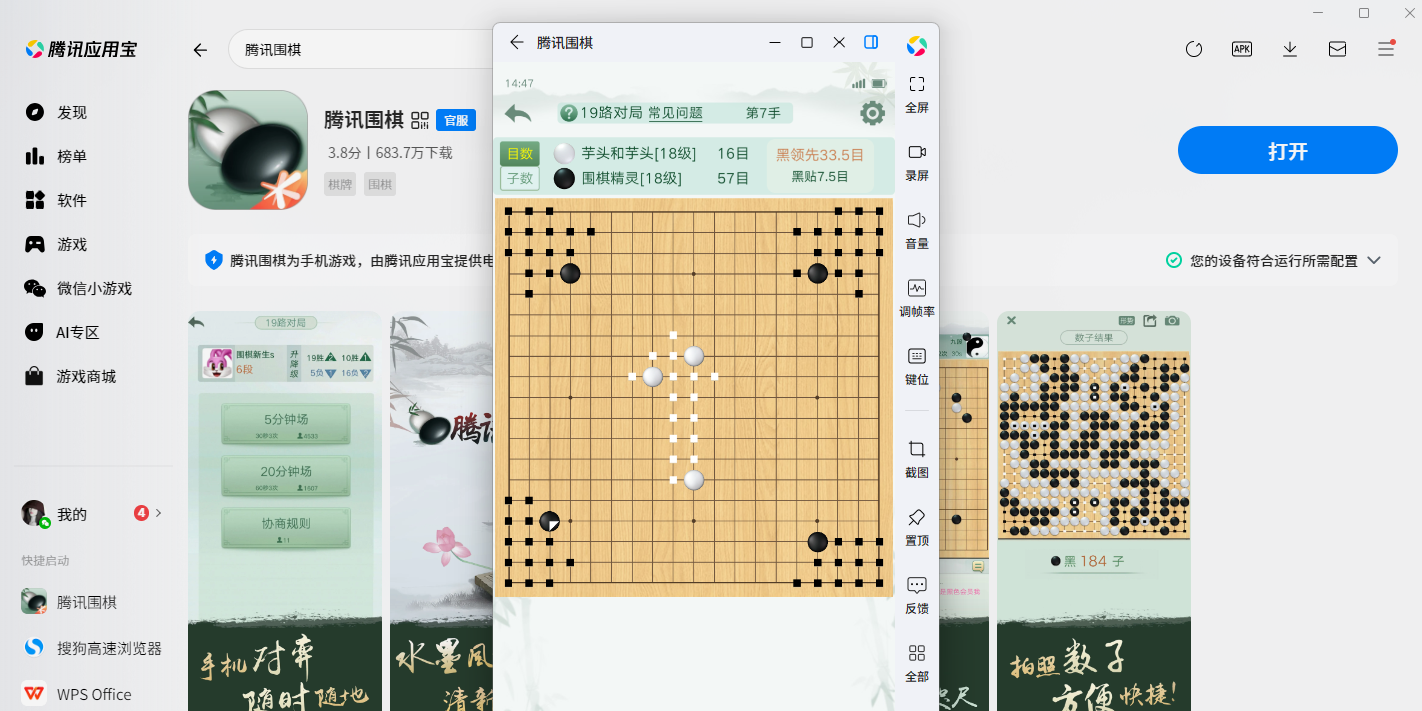Click the 16目 white score value
Image resolution: width=1422 pixels, height=711 pixels.
(733, 153)
